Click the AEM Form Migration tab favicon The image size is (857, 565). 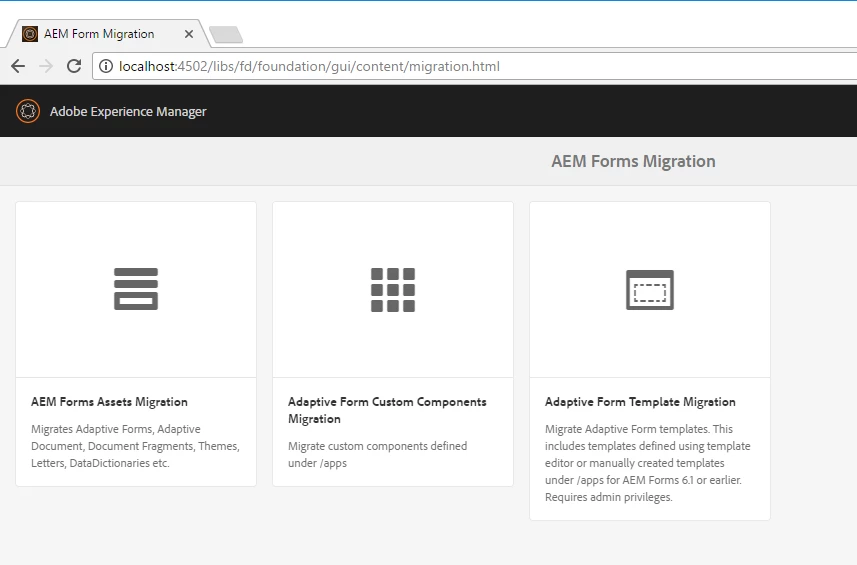[x=30, y=34]
